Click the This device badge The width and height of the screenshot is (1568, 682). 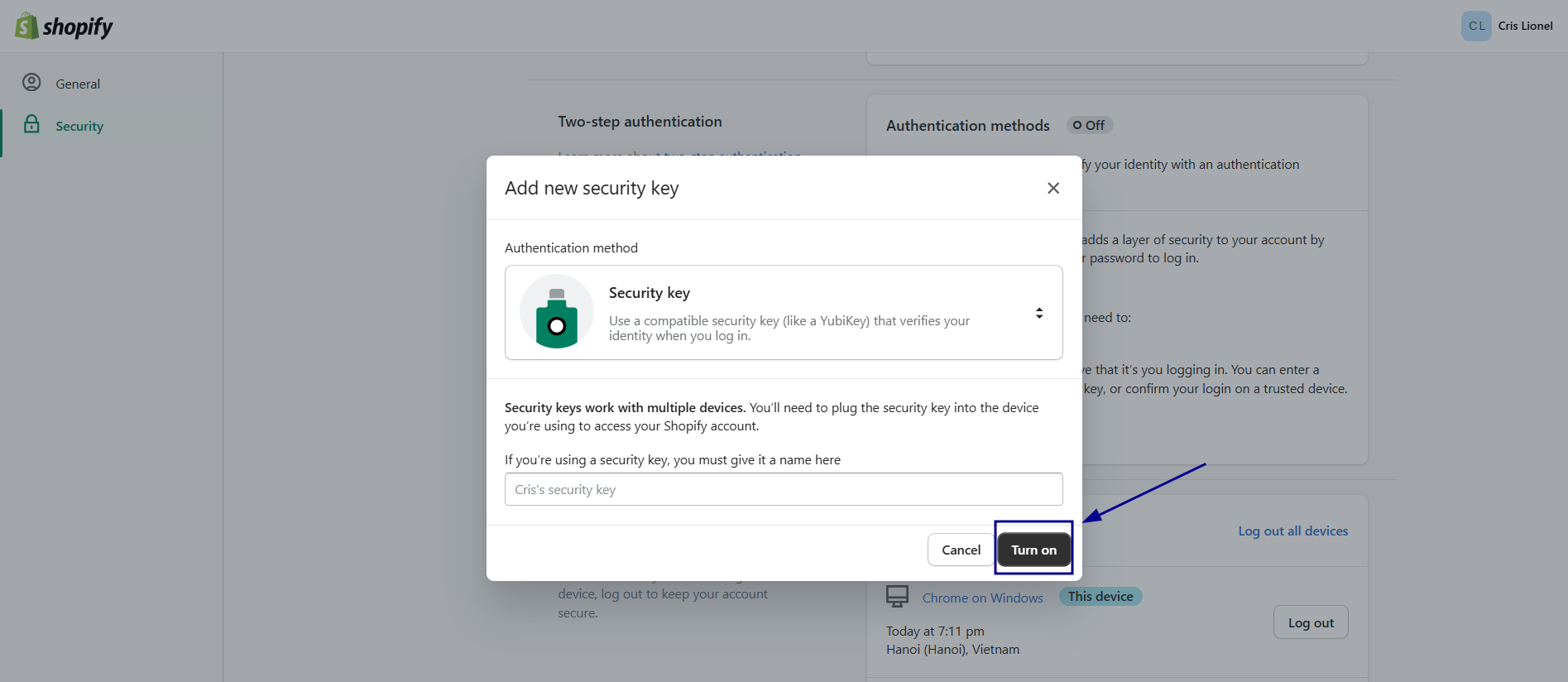tap(1100, 596)
